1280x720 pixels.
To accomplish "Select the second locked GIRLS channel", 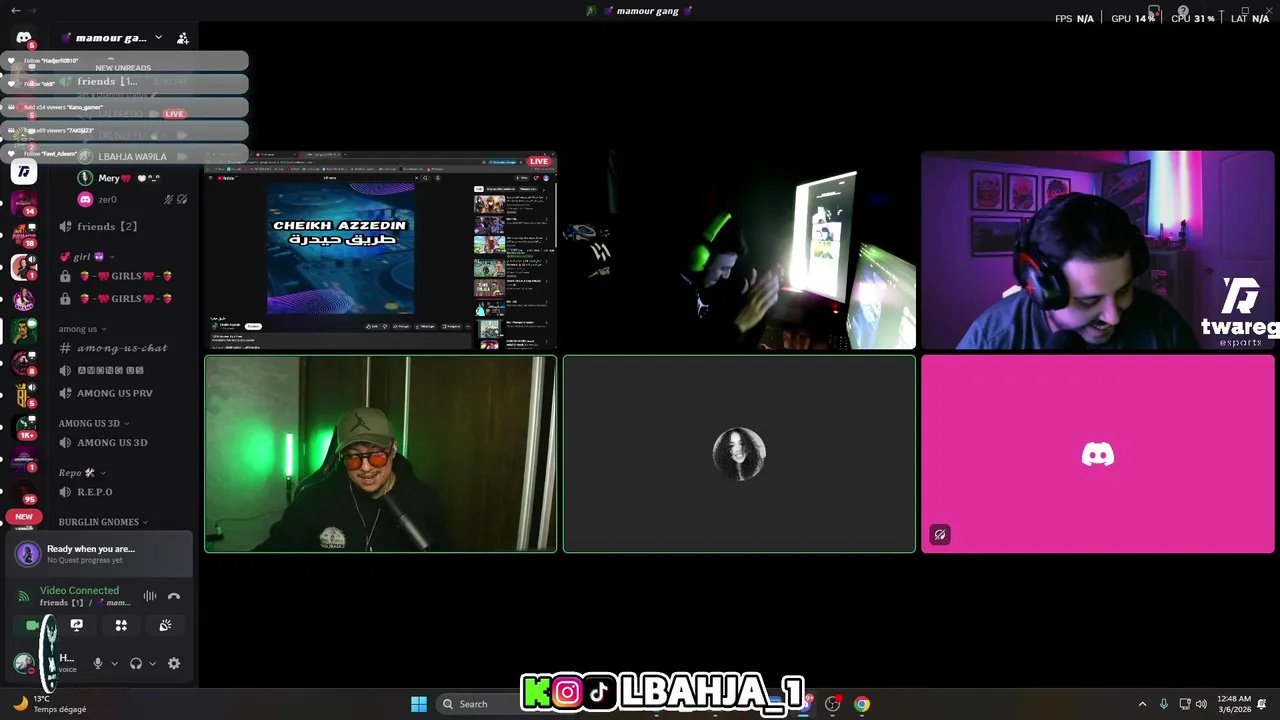I will [122, 298].
